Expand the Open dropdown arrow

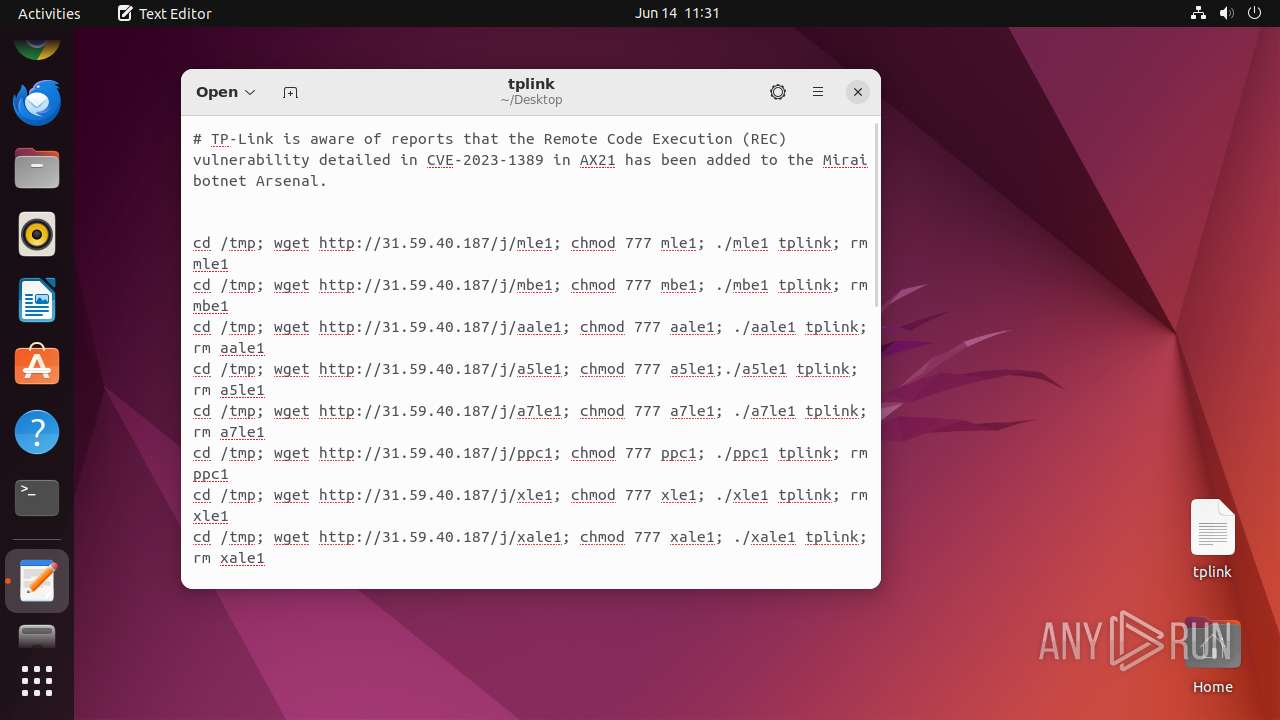pos(250,92)
